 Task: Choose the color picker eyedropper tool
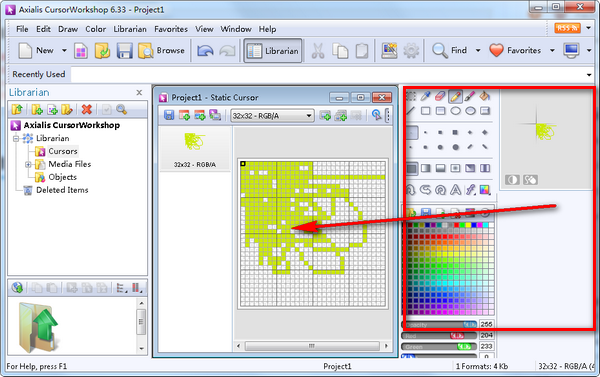point(425,96)
